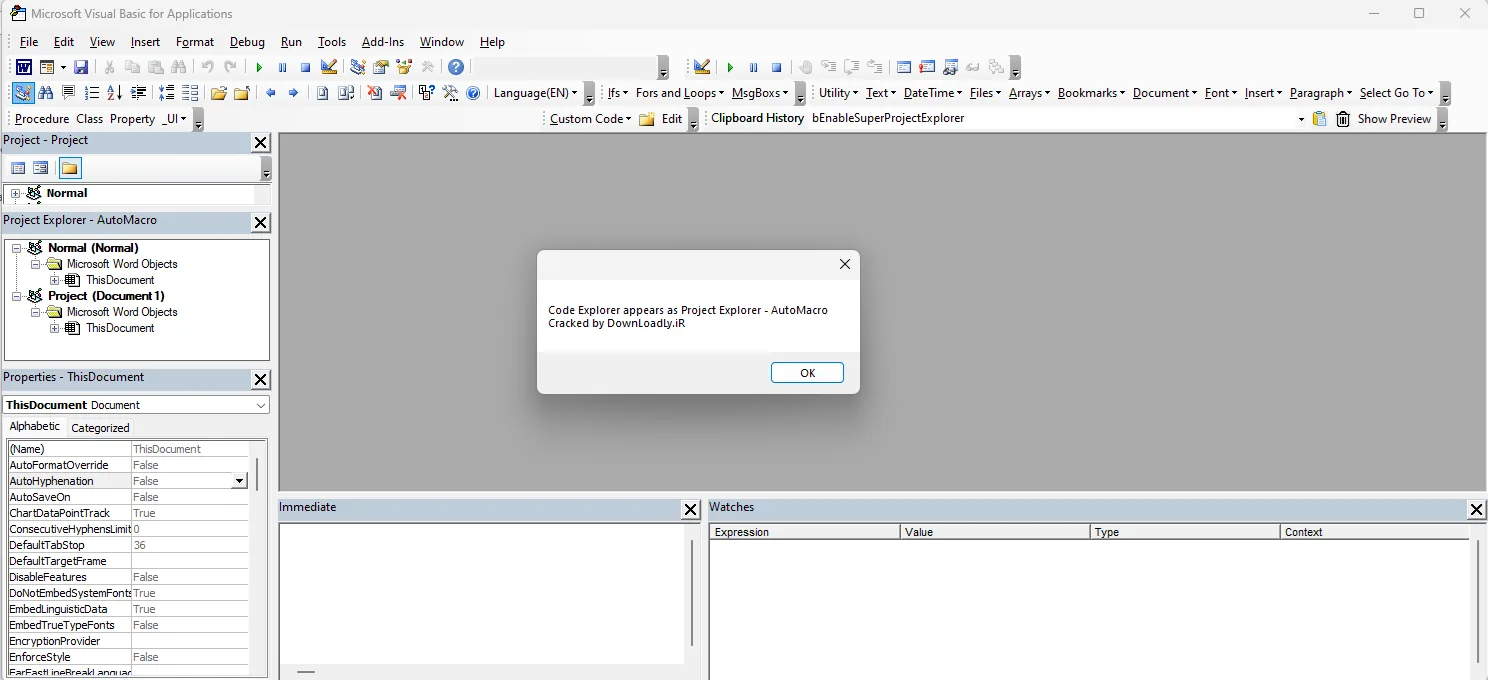Click OK in the message dialog

point(807,372)
